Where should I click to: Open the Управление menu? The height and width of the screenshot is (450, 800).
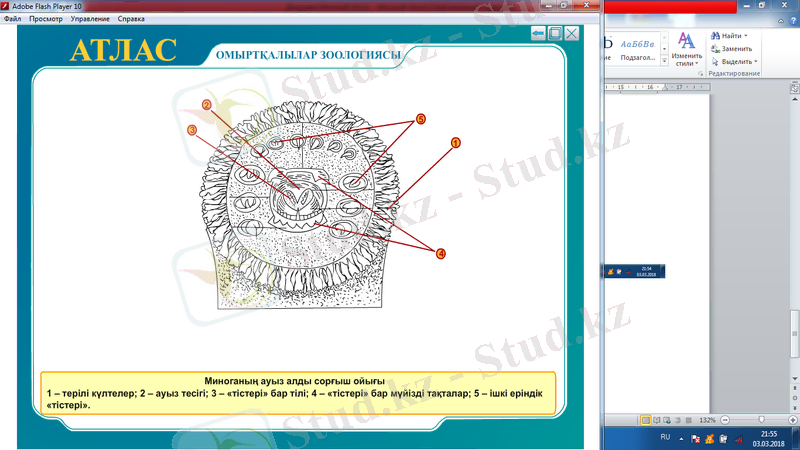pos(91,19)
